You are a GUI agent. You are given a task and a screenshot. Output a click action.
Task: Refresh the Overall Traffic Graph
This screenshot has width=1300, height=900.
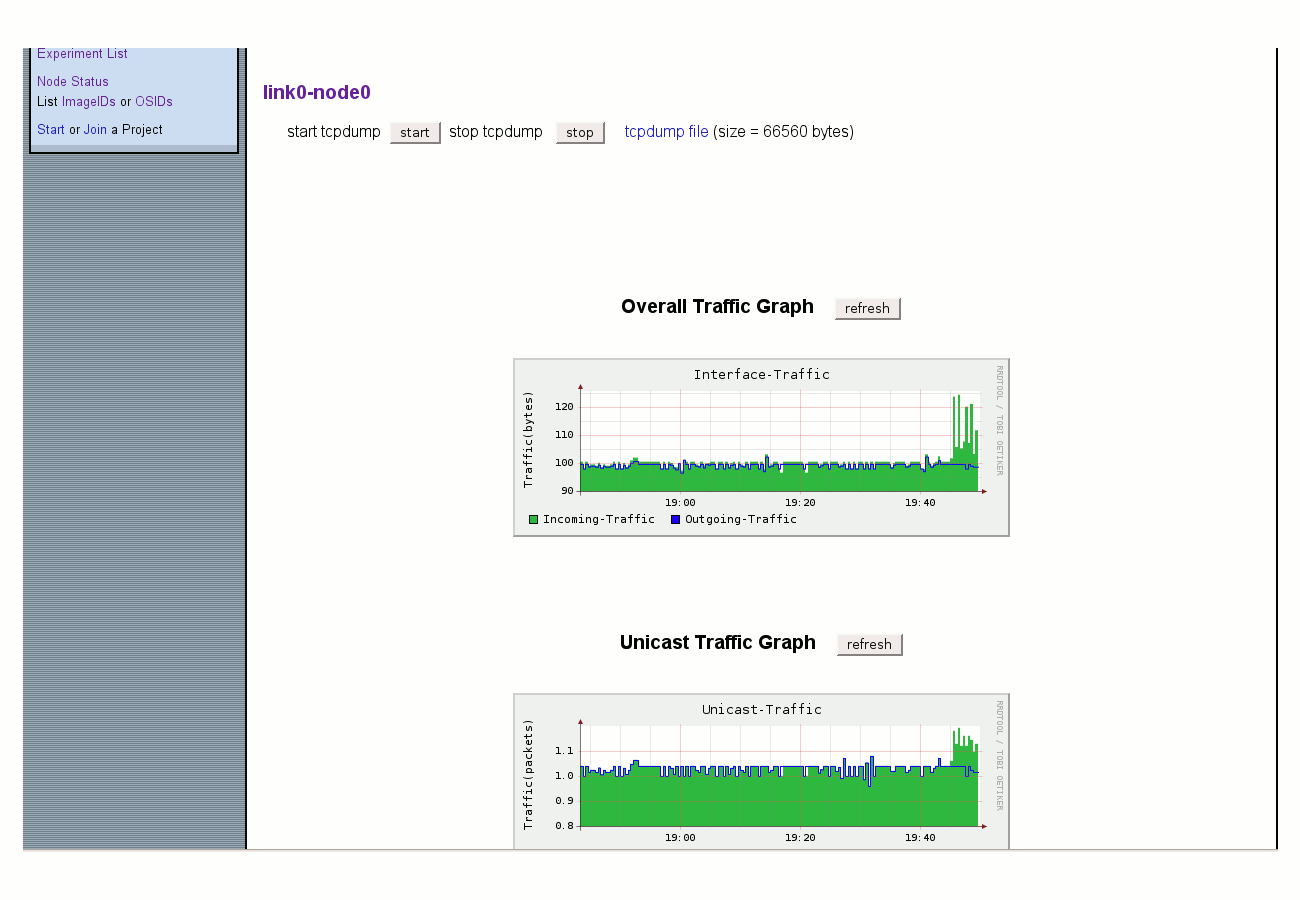tap(868, 308)
